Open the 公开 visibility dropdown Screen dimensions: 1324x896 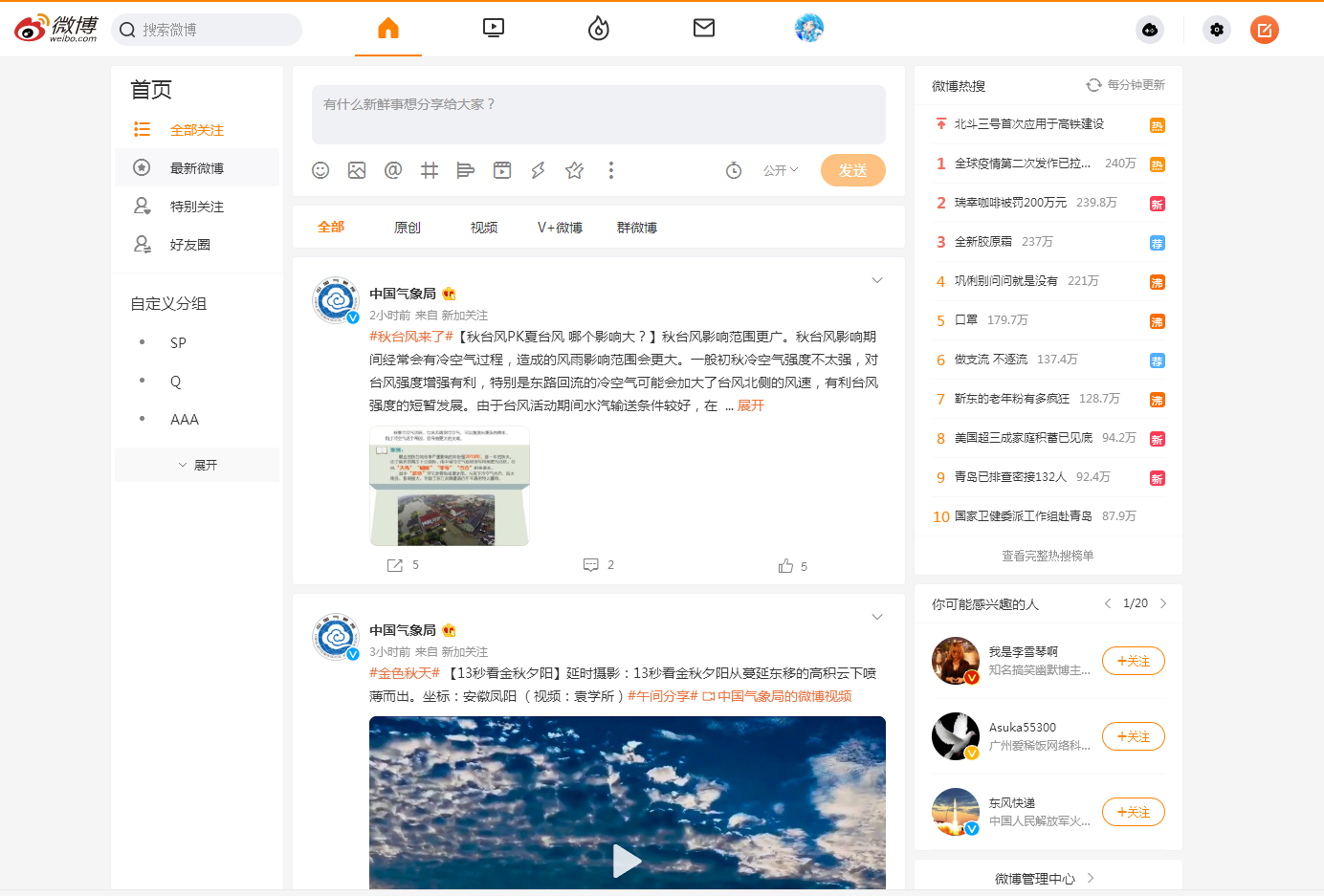point(781,170)
